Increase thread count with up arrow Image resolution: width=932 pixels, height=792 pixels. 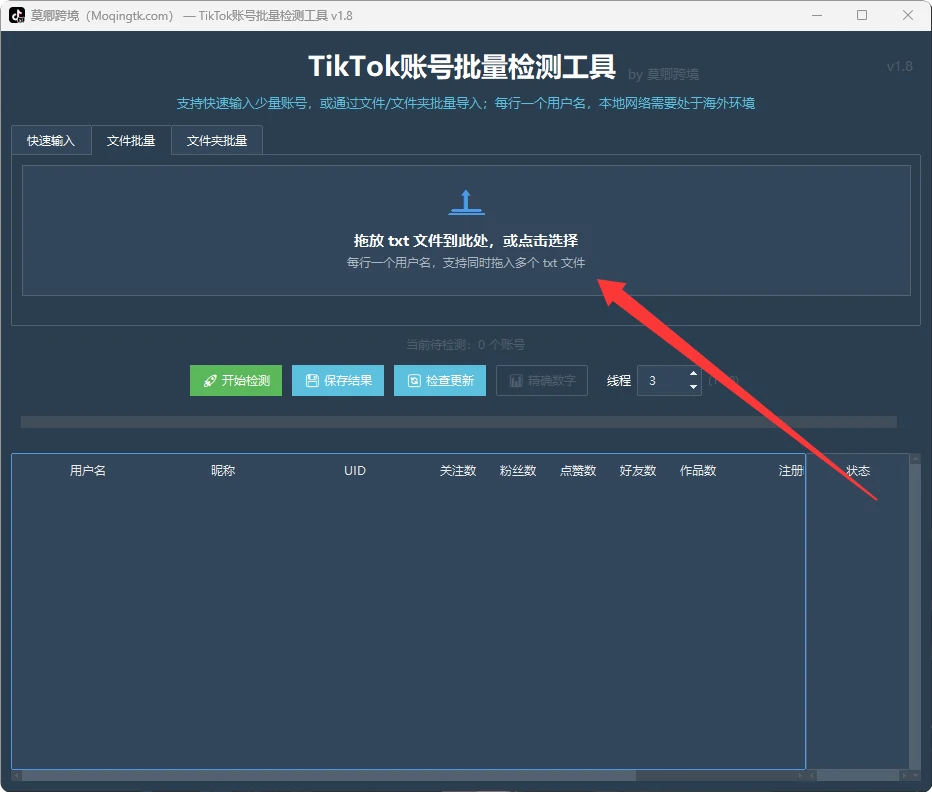click(693, 373)
